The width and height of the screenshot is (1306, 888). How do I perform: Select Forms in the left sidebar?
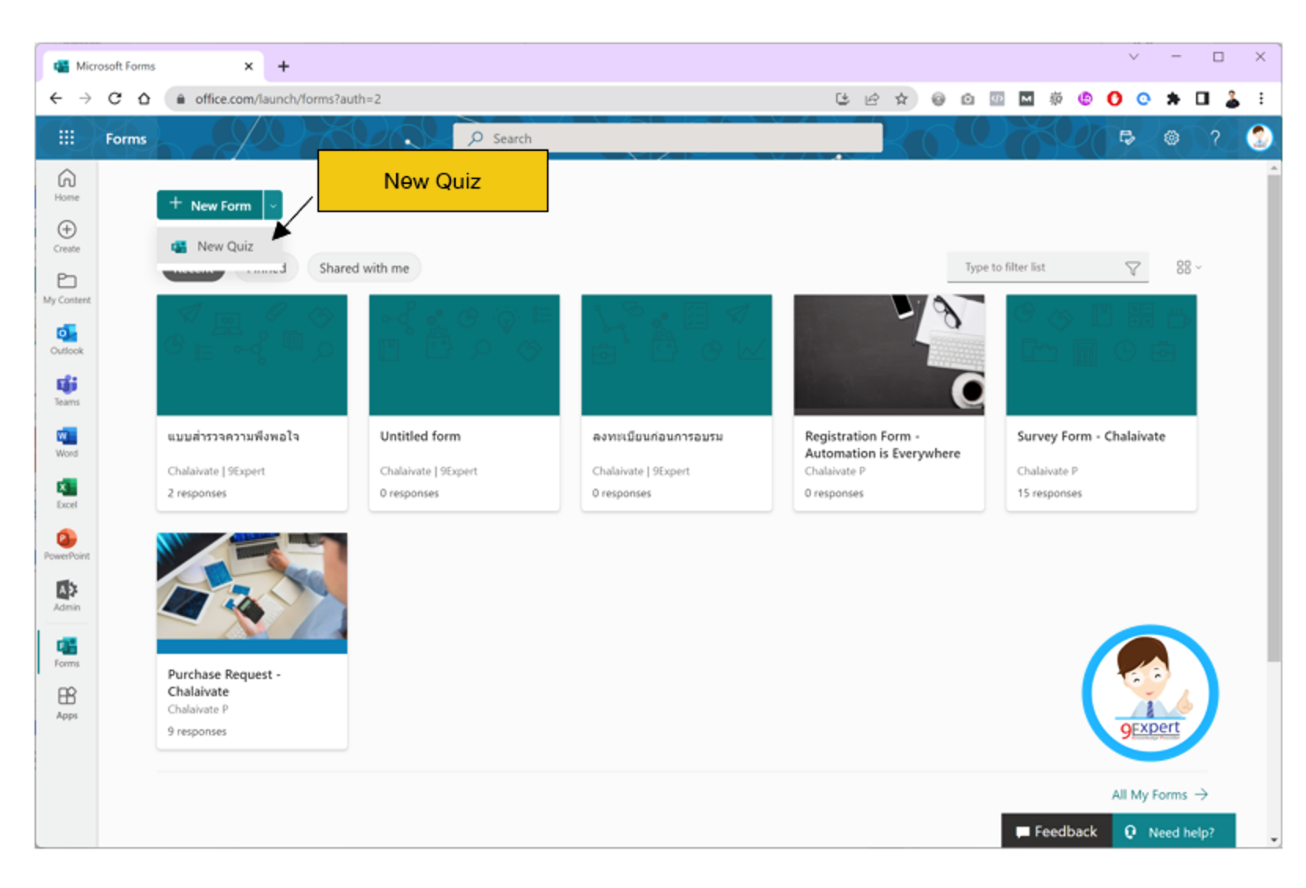tap(66, 648)
